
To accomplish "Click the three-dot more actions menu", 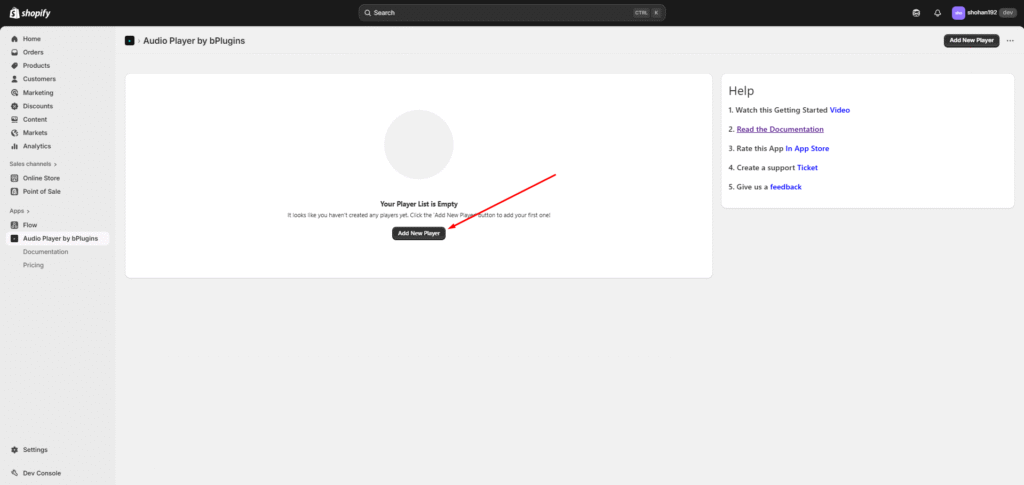I will click(x=1009, y=41).
